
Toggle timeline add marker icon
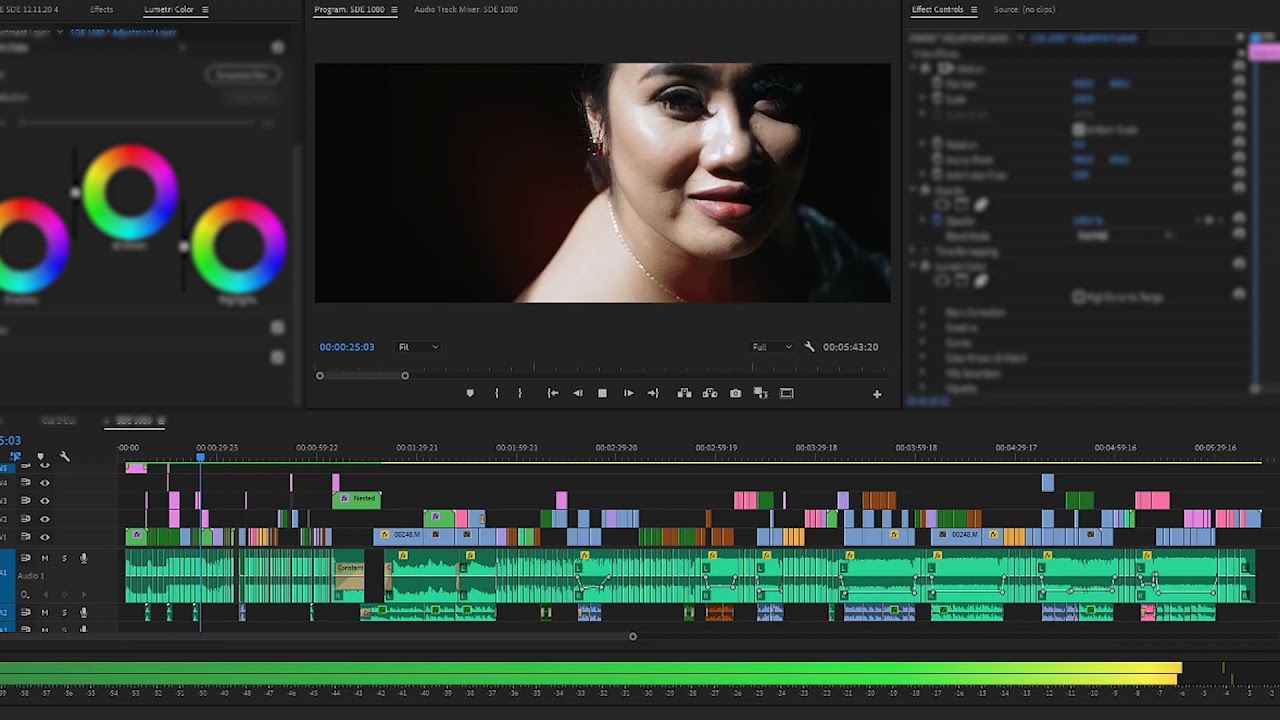[40, 457]
